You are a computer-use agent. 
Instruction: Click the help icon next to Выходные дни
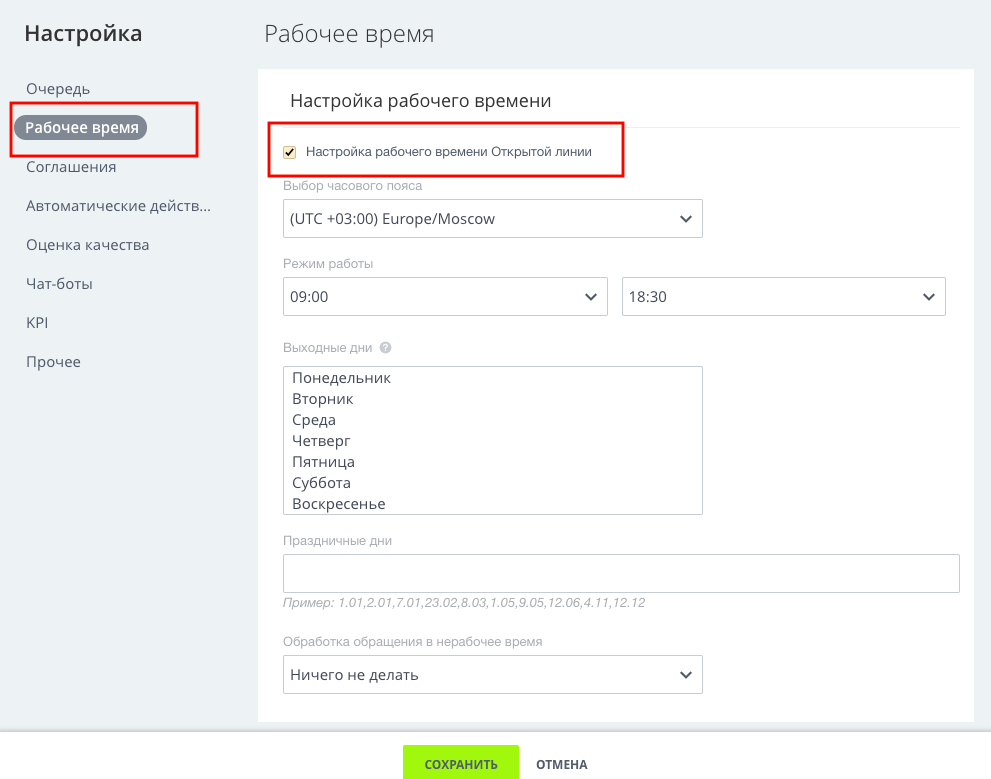click(x=385, y=347)
